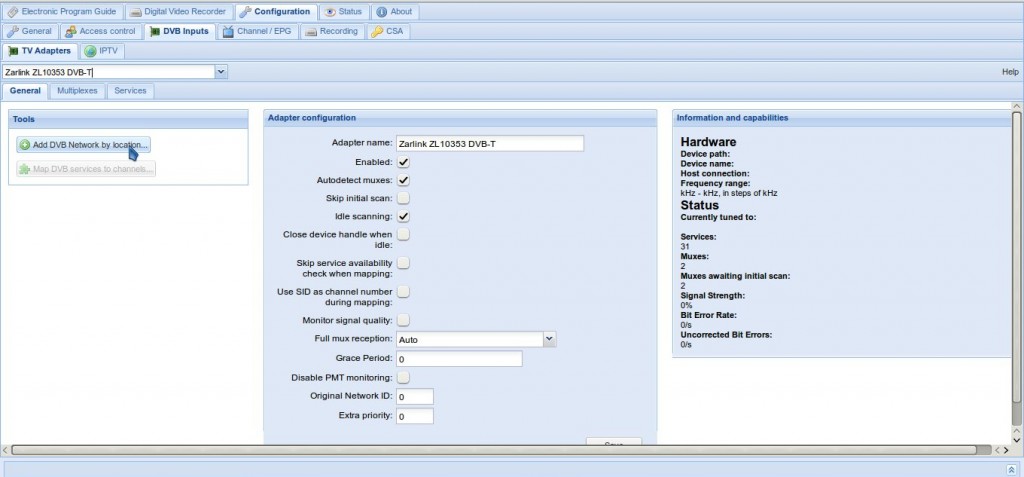The height and width of the screenshot is (477, 1024).
Task: Click the Full mux reception Auto field
Action: click(469, 339)
